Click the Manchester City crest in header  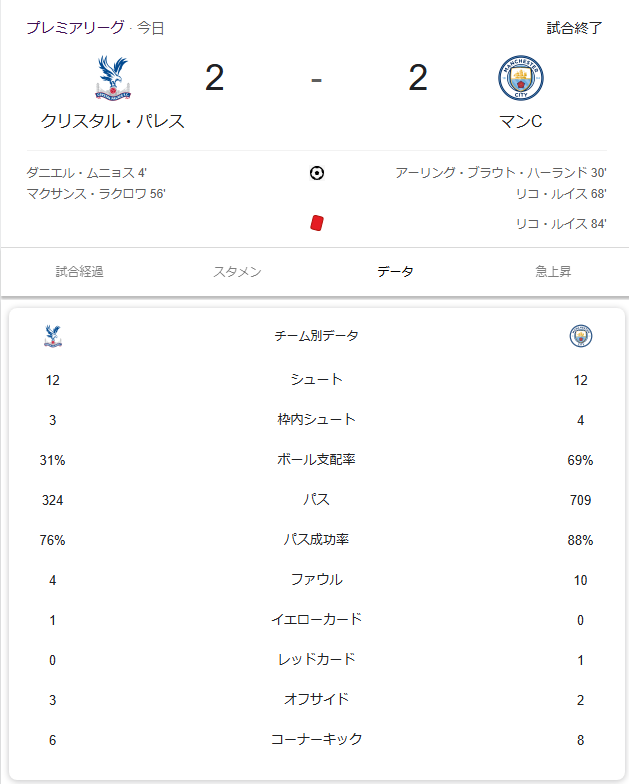click(520, 79)
